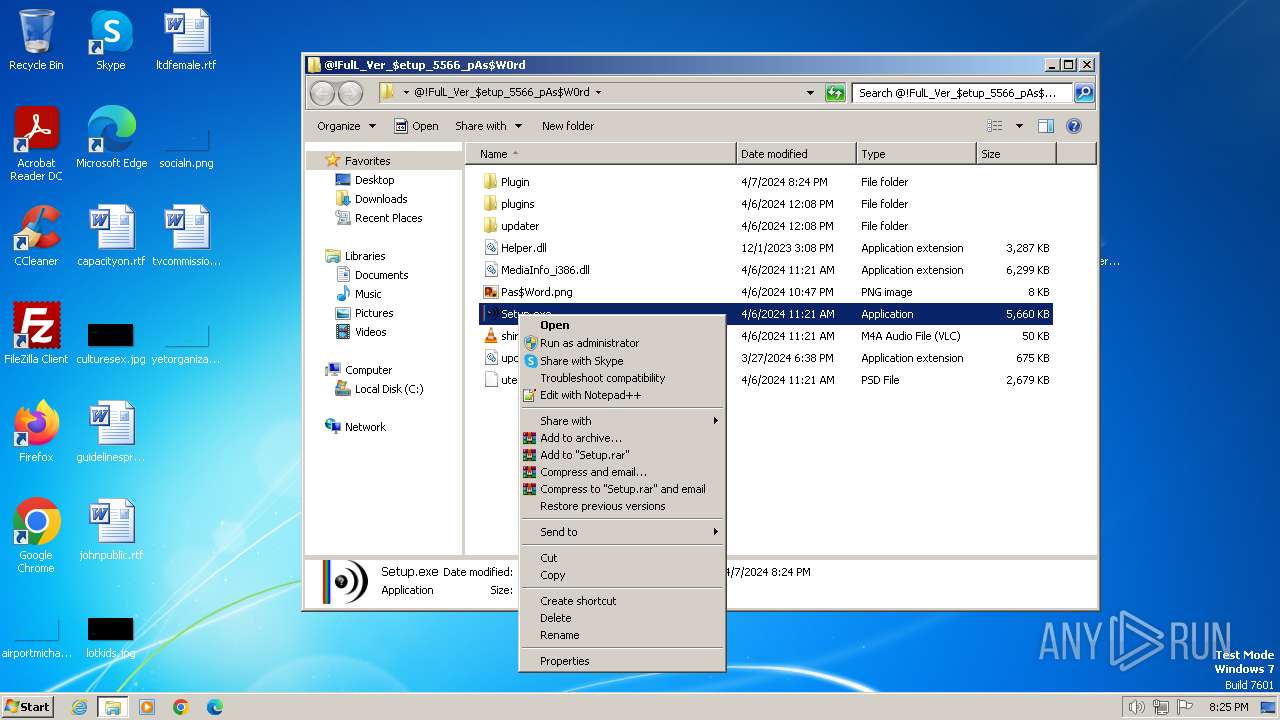
Task: Select Create shortcut entry
Action: (622, 601)
